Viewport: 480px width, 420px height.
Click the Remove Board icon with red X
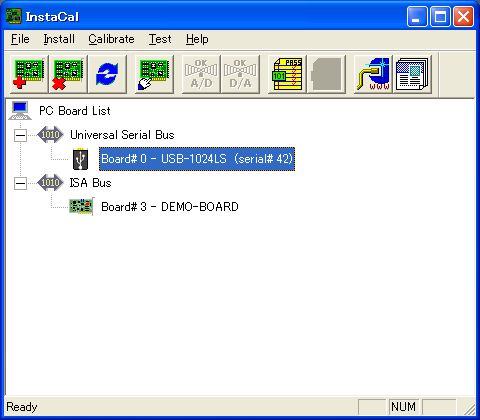tap(68, 74)
